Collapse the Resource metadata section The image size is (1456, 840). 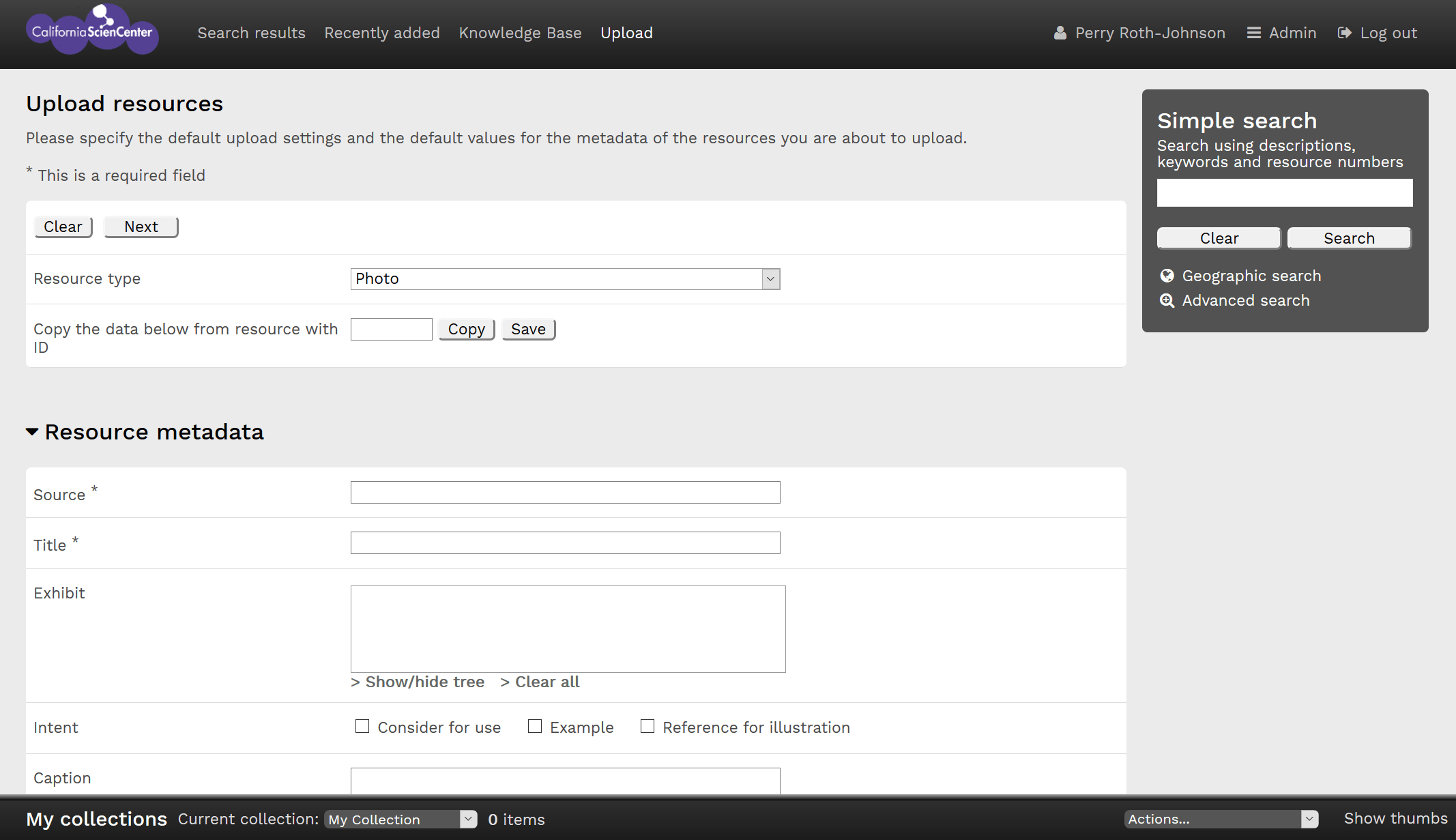tap(32, 432)
